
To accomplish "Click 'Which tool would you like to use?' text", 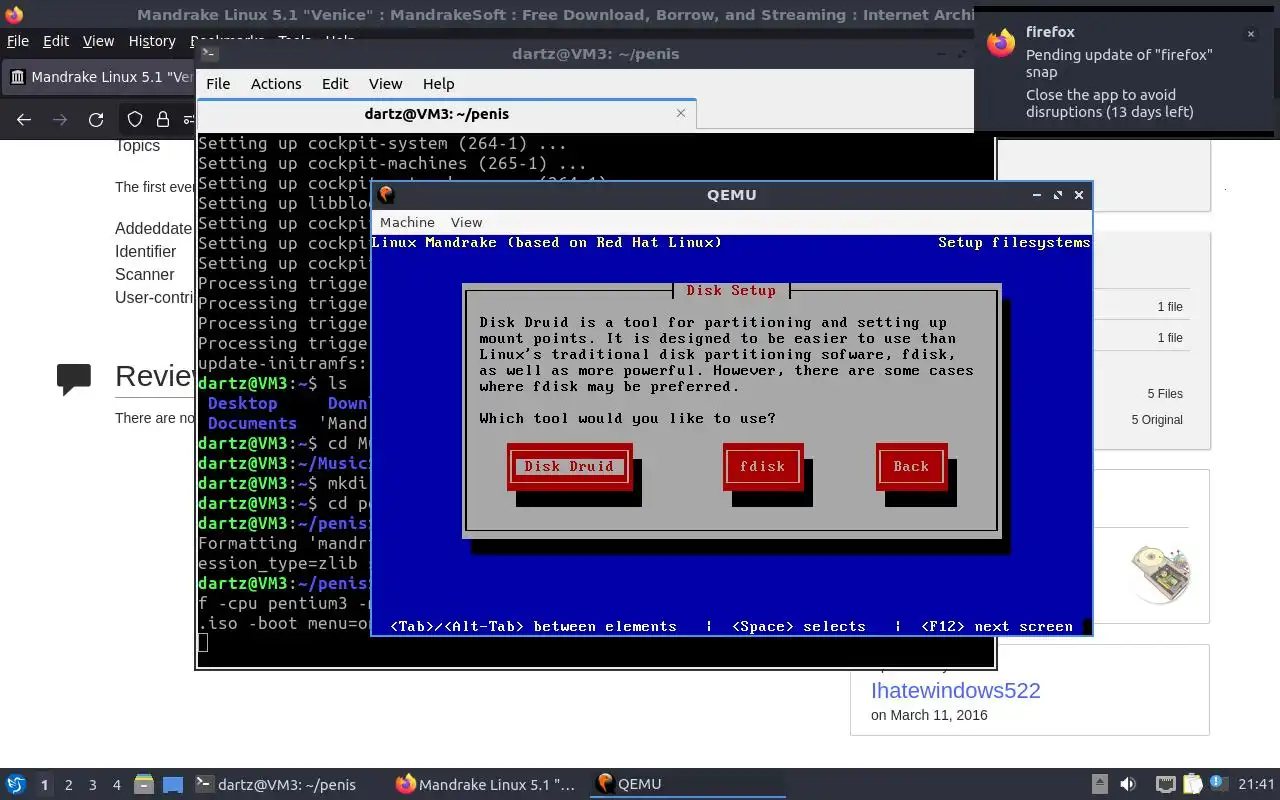I will pyautogui.click(x=627, y=418).
